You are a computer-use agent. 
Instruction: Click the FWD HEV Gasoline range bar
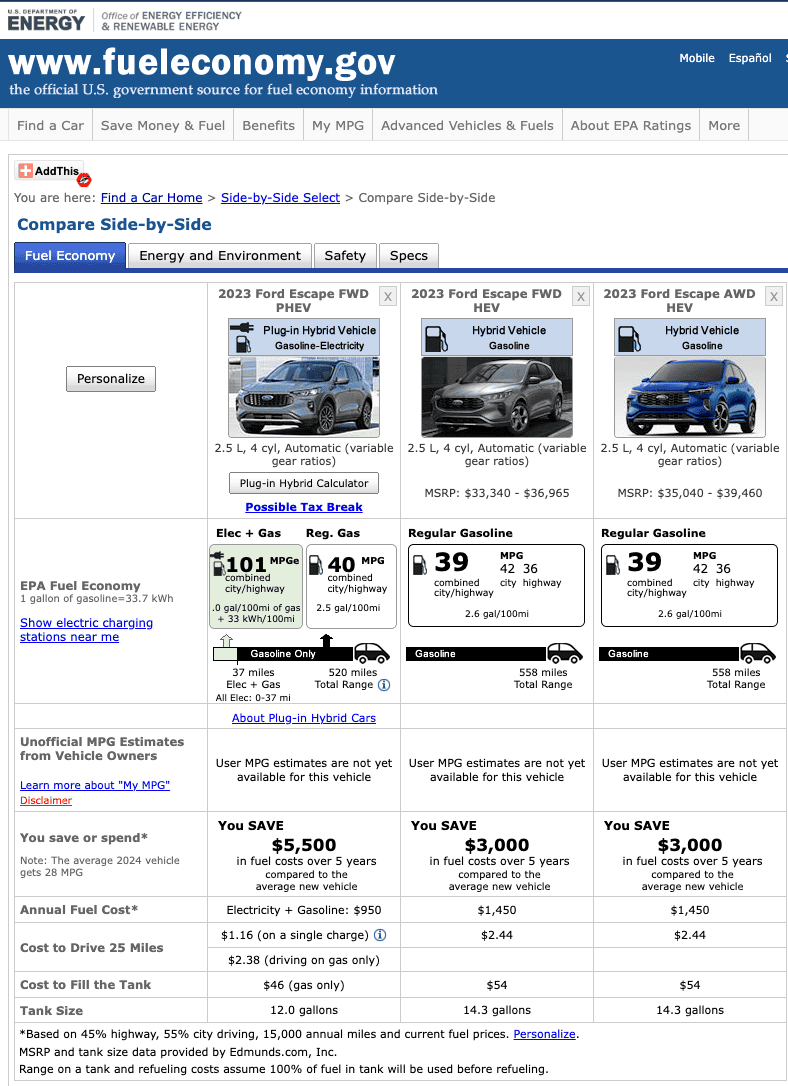pyautogui.click(x=476, y=654)
